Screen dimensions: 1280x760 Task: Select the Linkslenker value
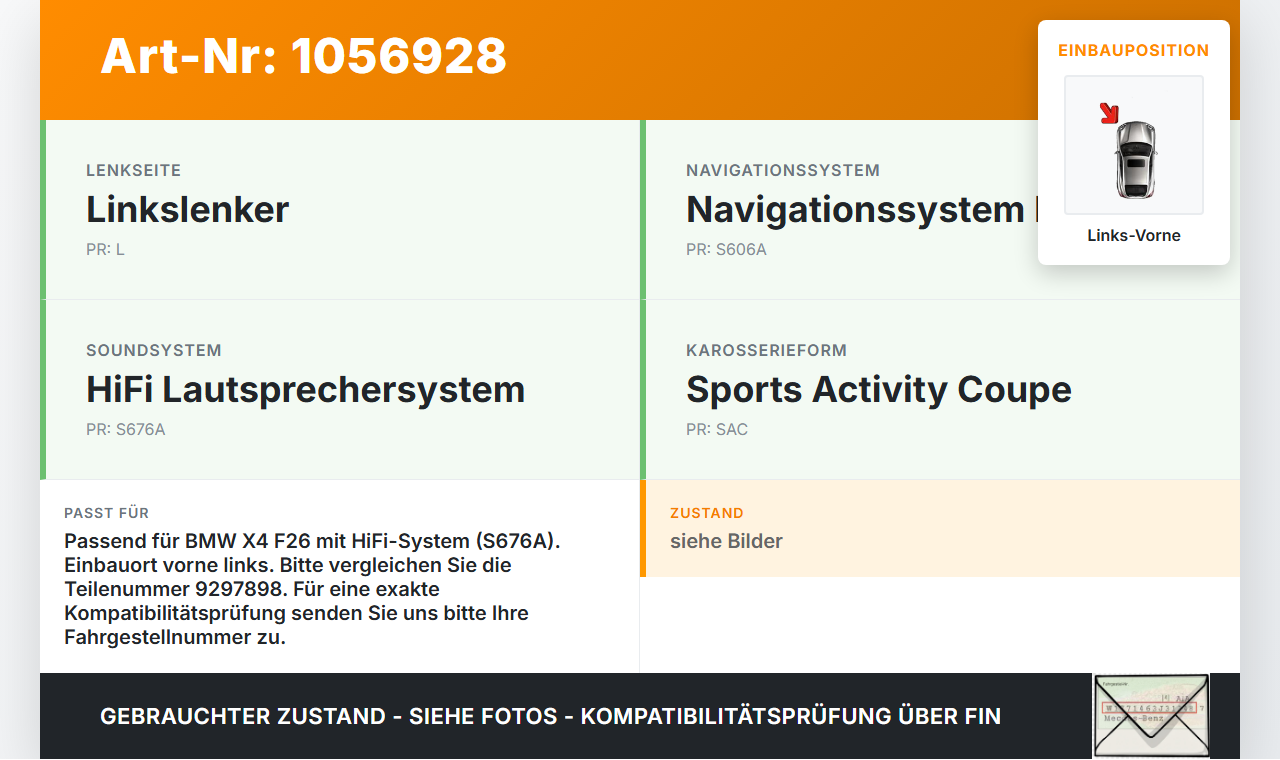point(188,209)
